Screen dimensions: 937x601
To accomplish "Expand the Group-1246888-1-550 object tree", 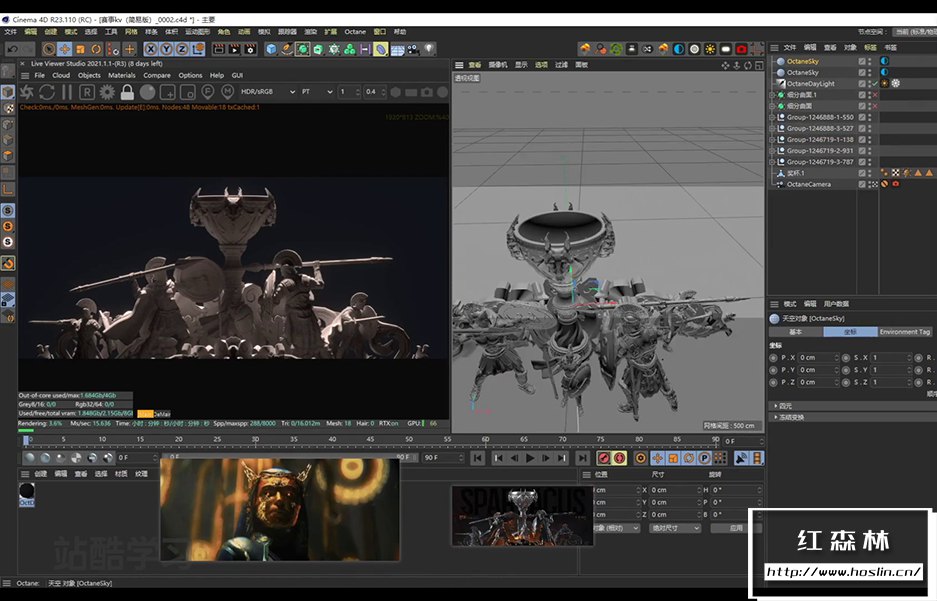I will click(x=774, y=117).
